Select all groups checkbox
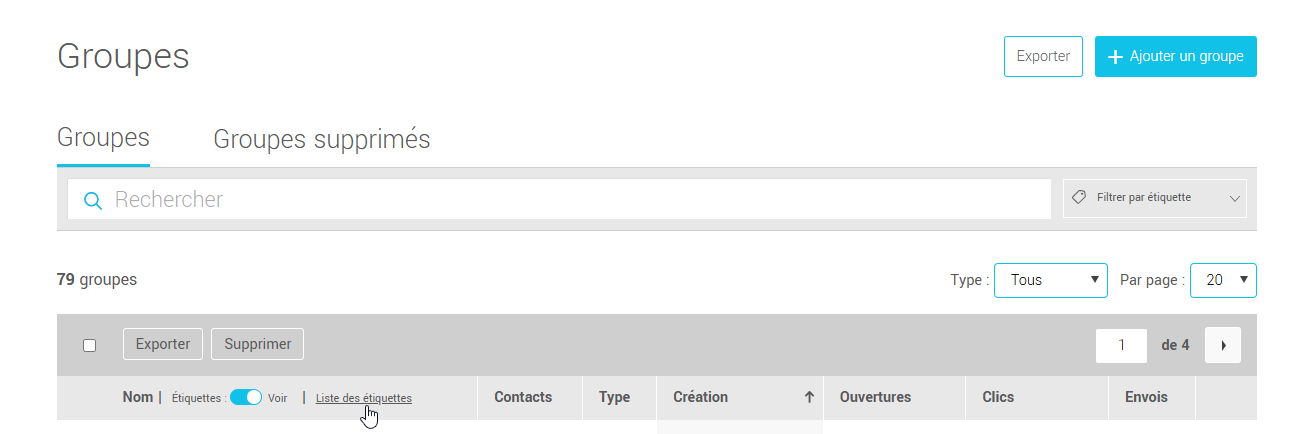1294x434 pixels. [x=90, y=345]
